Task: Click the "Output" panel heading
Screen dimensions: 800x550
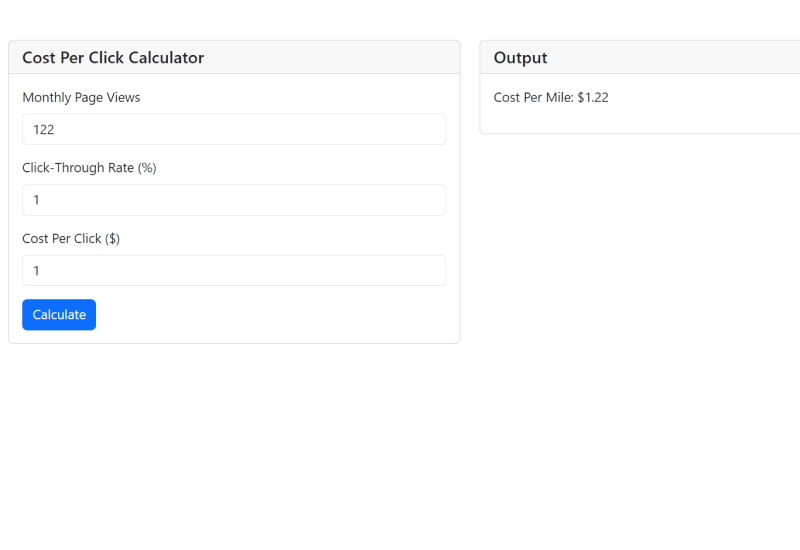Action: pos(520,58)
